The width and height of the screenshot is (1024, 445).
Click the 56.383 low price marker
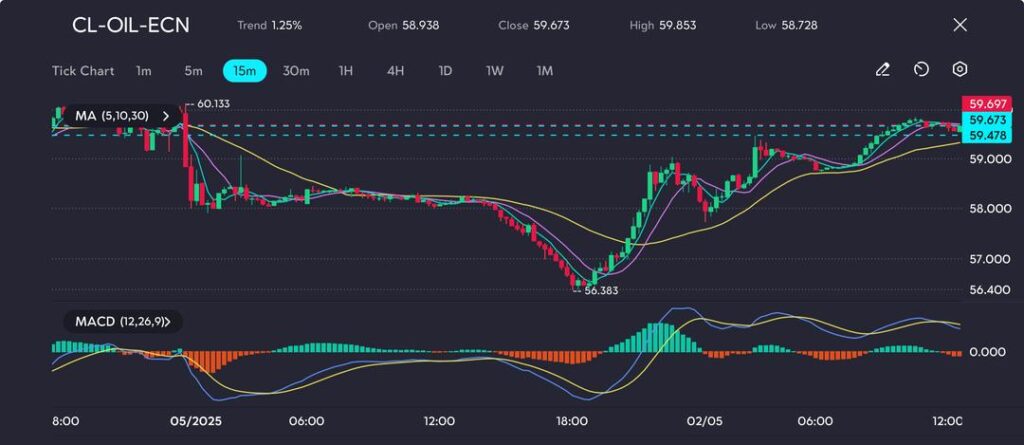(x=603, y=289)
